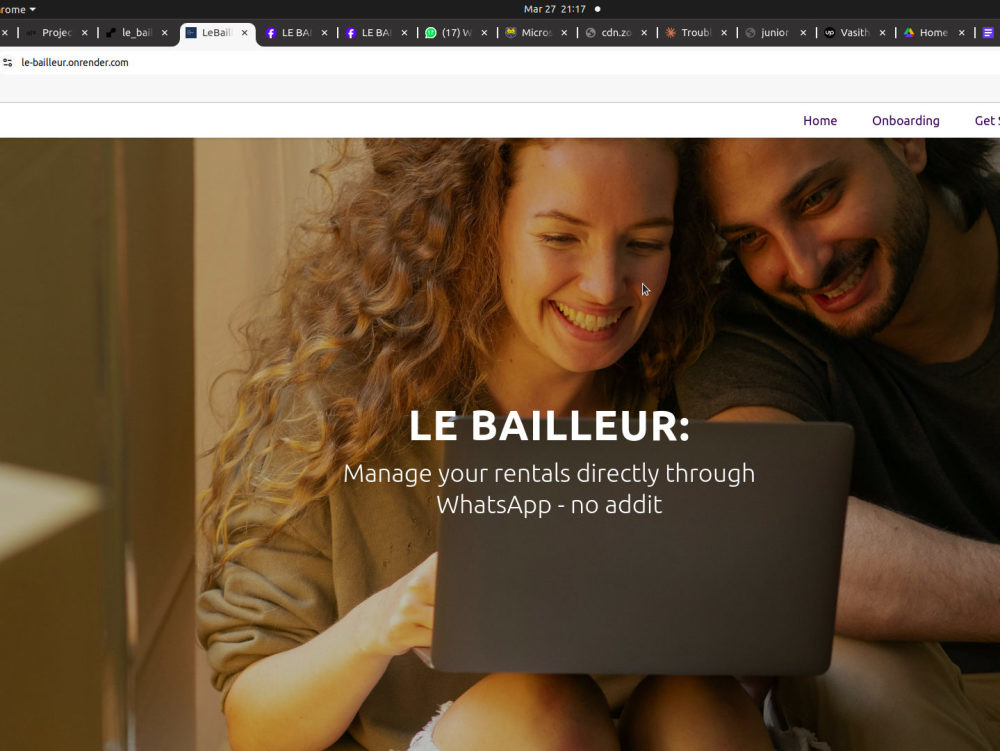Close the WhatsApp (17) tab
The height and width of the screenshot is (751, 1000).
tap(484, 33)
